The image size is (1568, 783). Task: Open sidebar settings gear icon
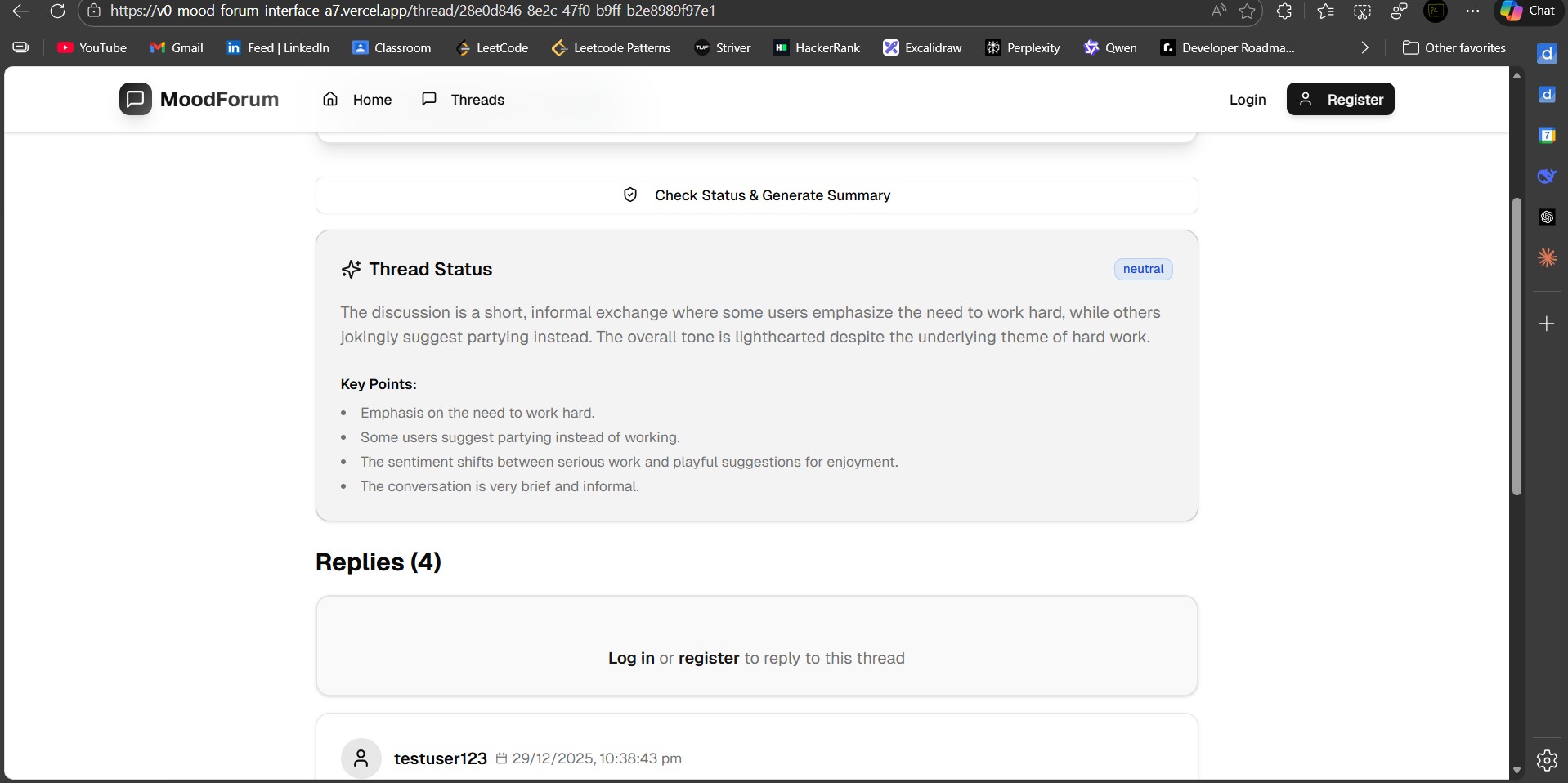(x=1546, y=760)
